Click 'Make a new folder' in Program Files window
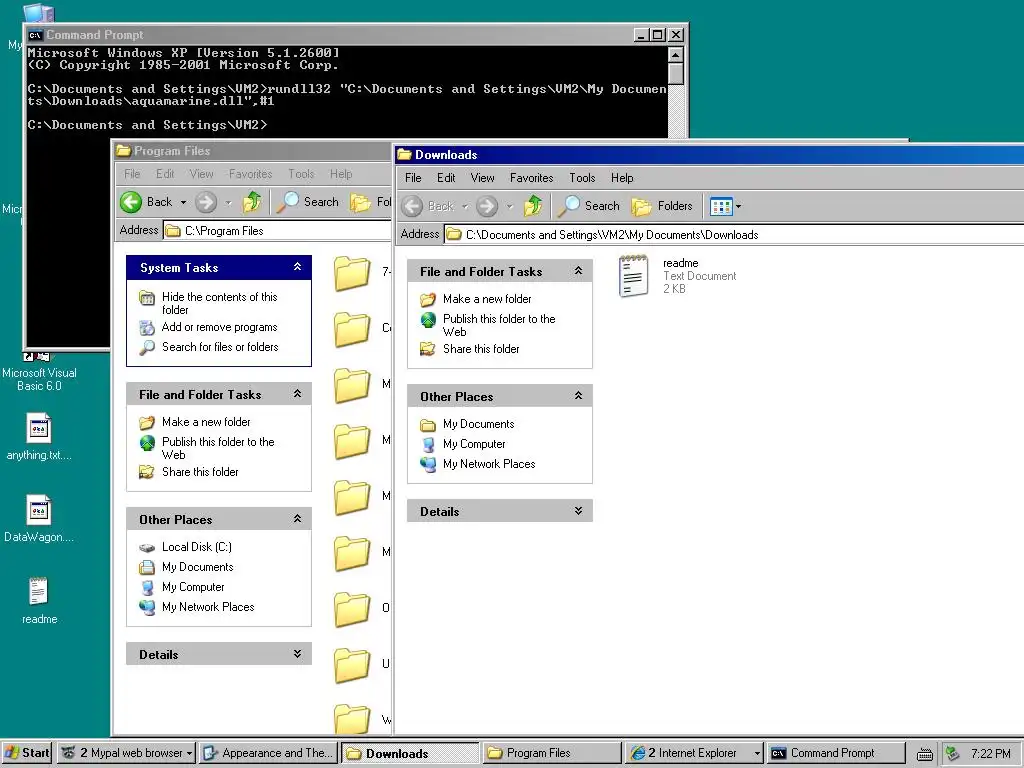 coord(206,422)
